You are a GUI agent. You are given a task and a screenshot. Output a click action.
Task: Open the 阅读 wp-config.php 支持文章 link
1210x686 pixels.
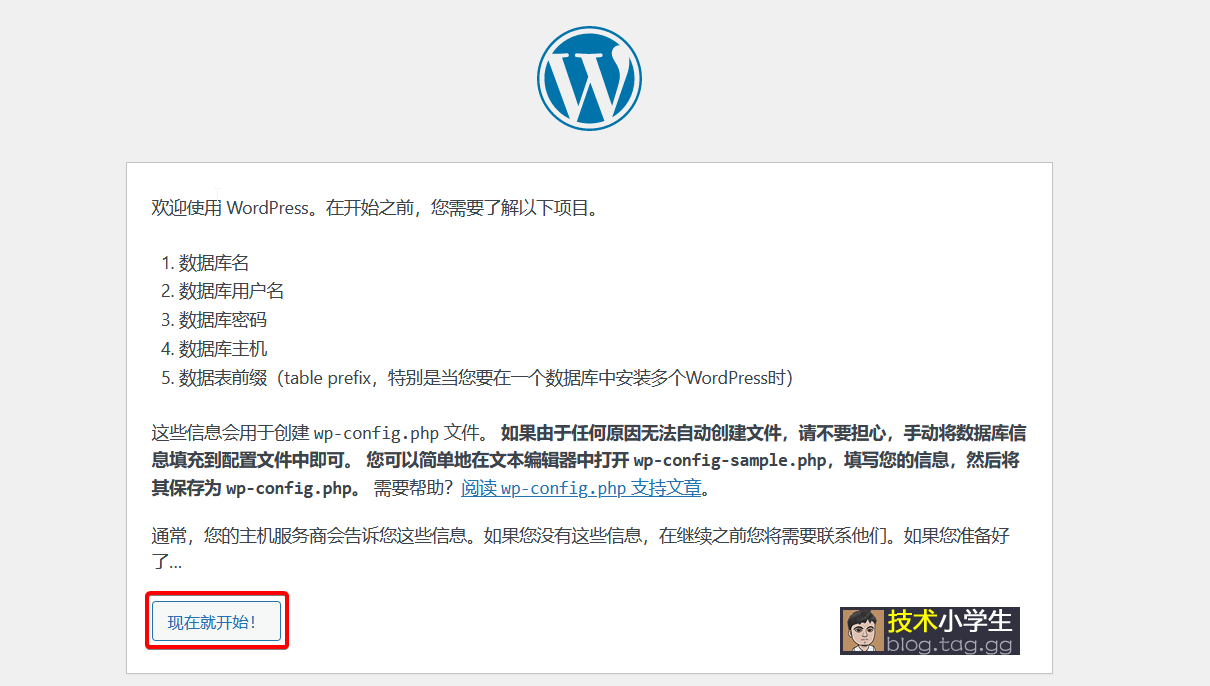(x=582, y=489)
